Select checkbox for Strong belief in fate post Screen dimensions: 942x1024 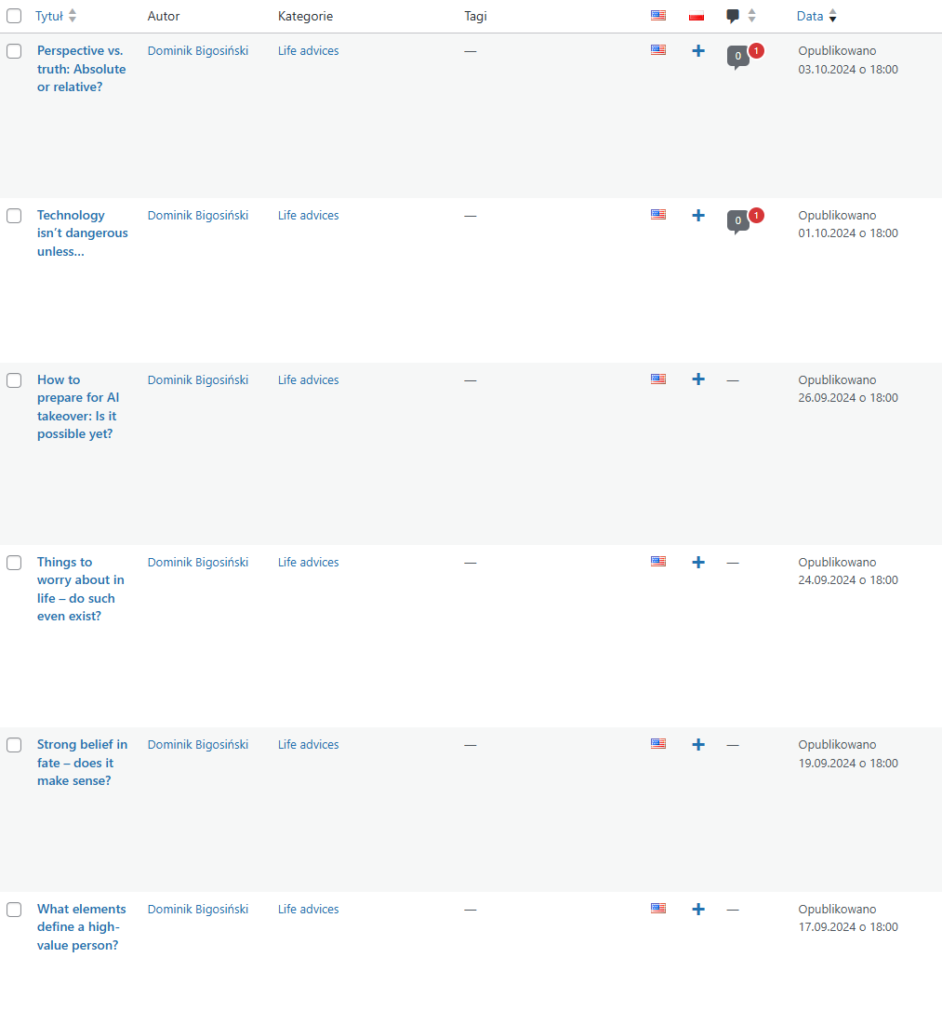(x=14, y=745)
